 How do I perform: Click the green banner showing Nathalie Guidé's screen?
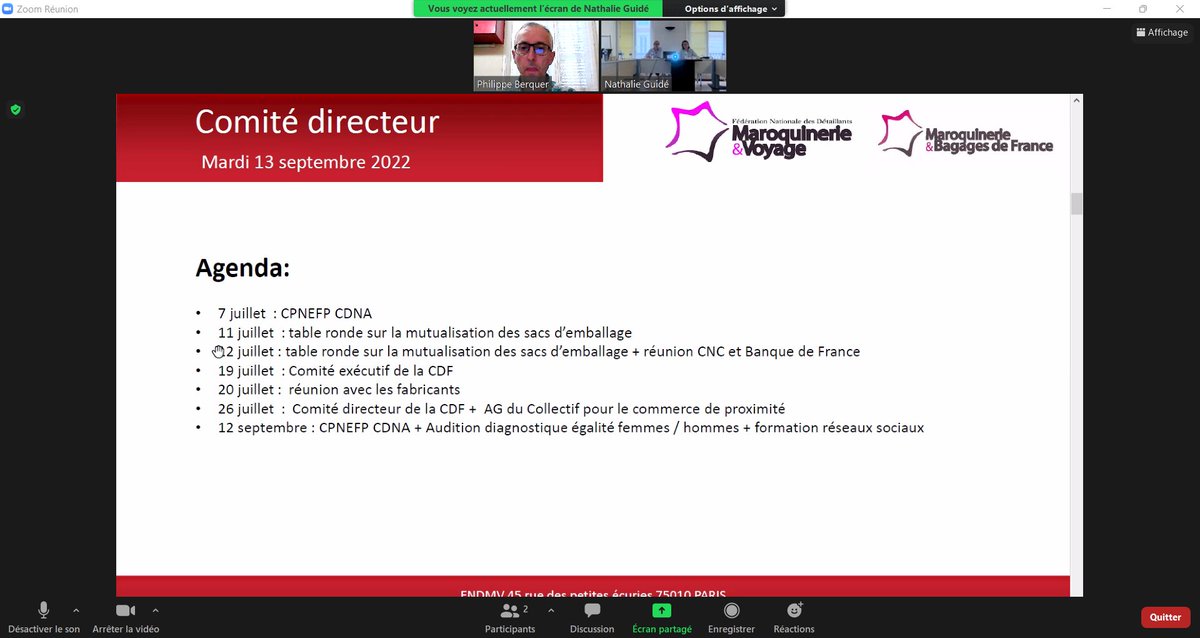(539, 8)
